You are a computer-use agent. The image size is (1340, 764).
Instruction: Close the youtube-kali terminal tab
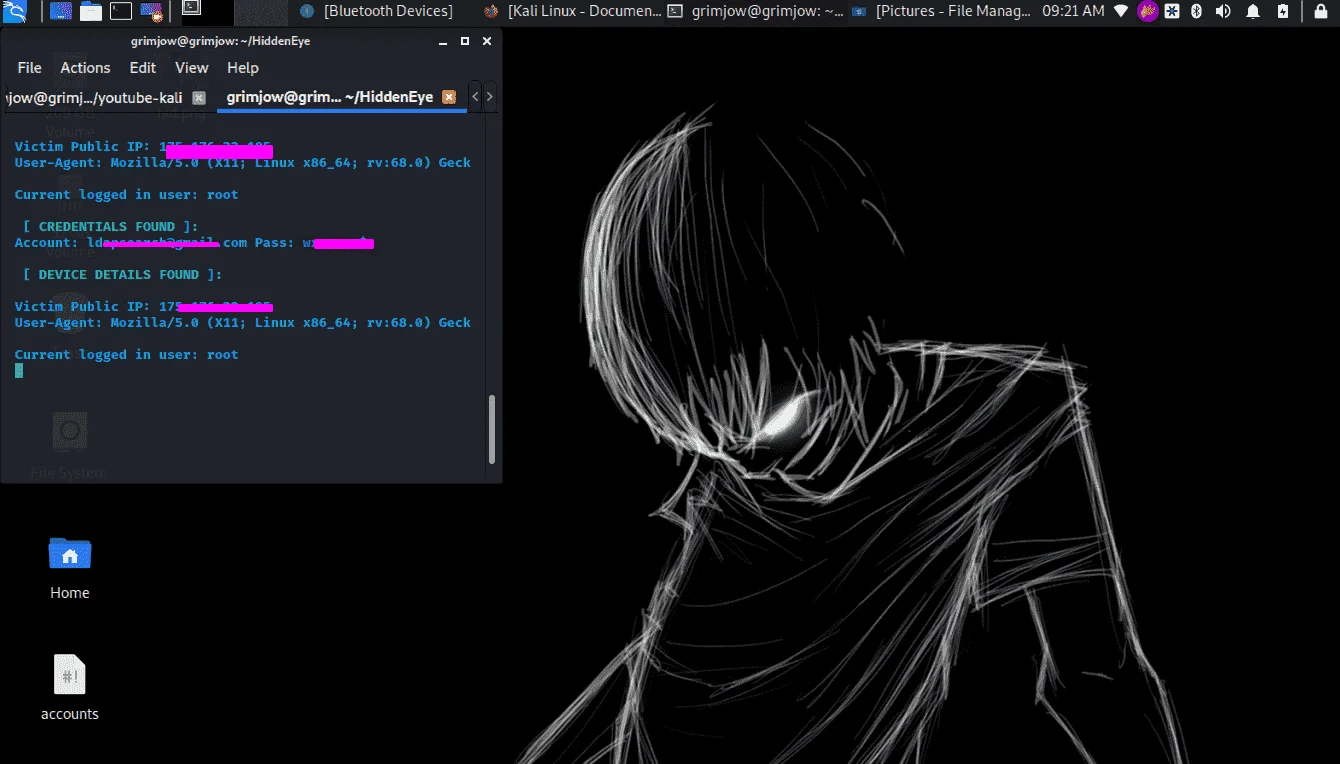tap(199, 97)
